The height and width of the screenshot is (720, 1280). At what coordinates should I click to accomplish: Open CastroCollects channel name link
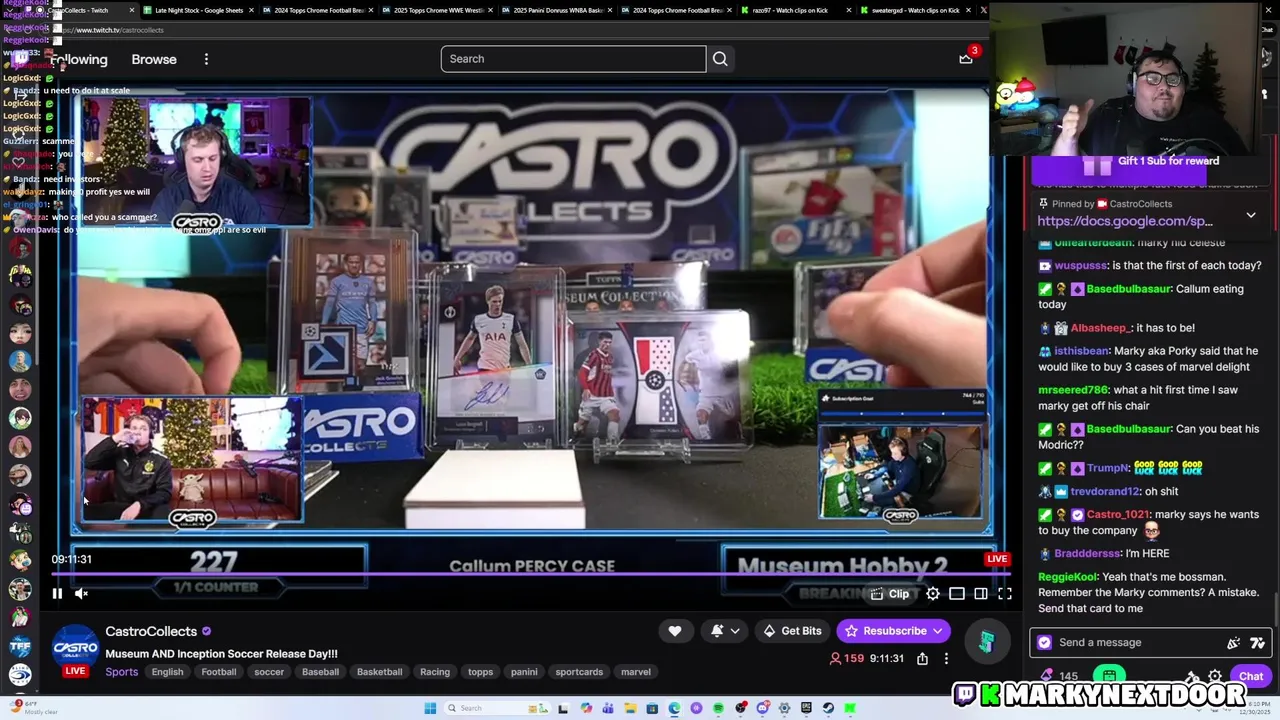151,631
